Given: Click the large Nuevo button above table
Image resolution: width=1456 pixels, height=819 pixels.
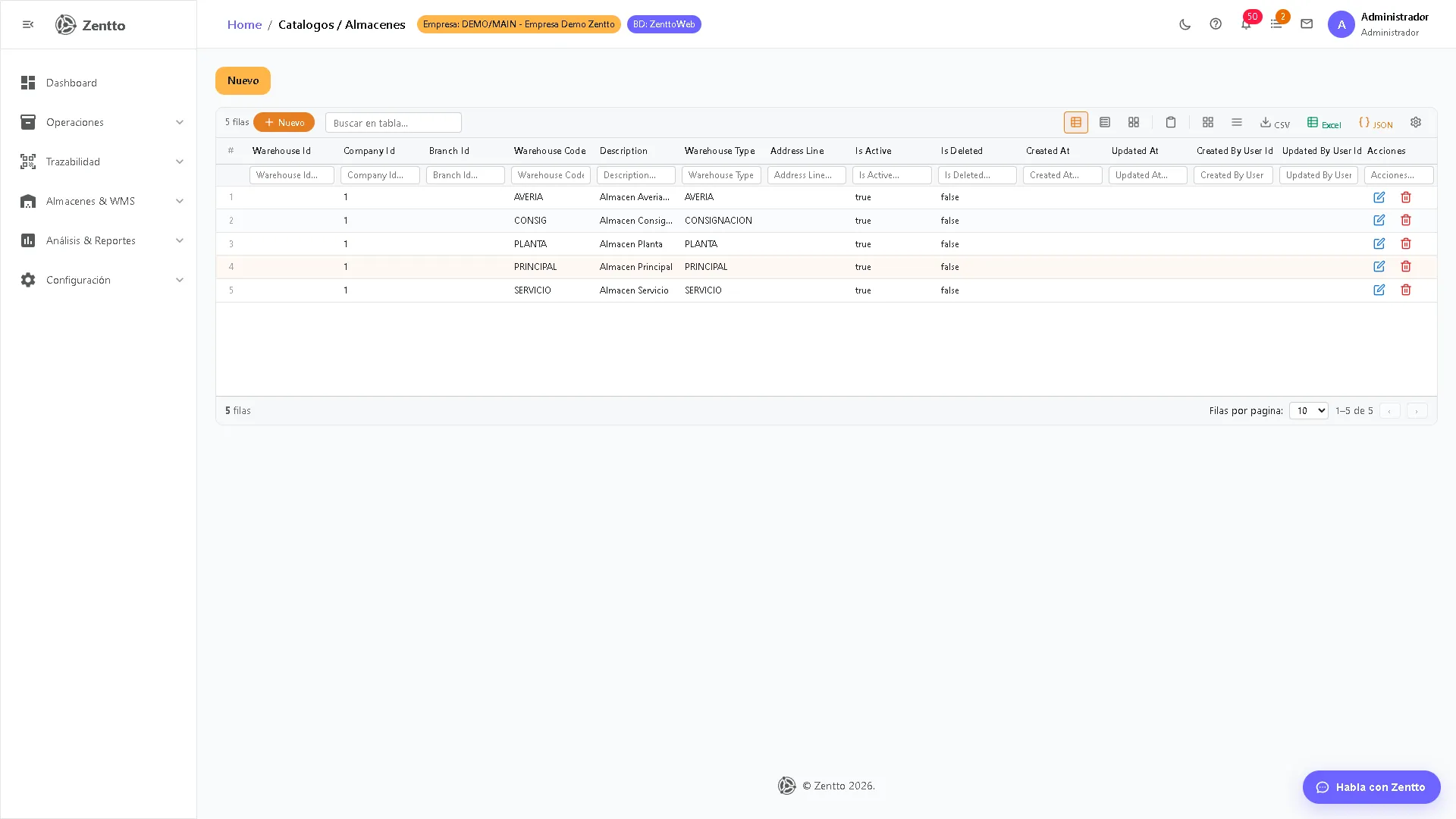Looking at the screenshot, I should pos(243,80).
